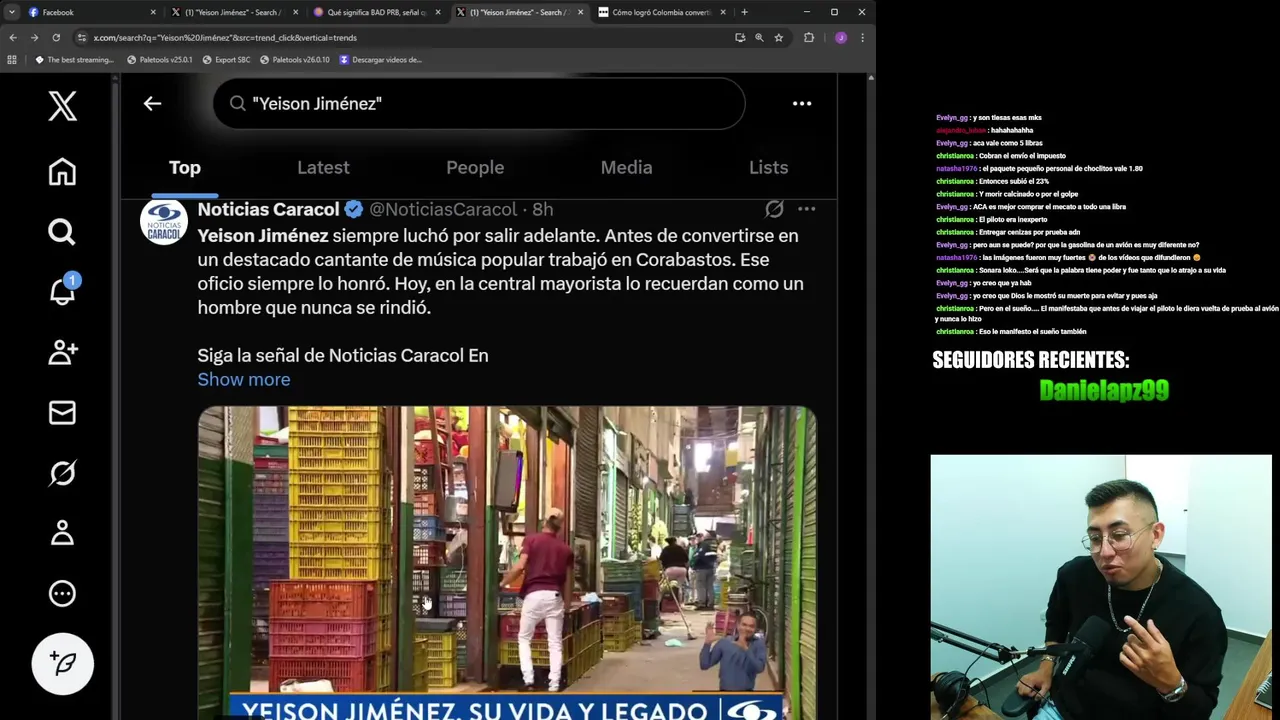This screenshot has height=720, width=1280.
Task: Open 'The best streaming...' bookmark
Action: click(74, 59)
